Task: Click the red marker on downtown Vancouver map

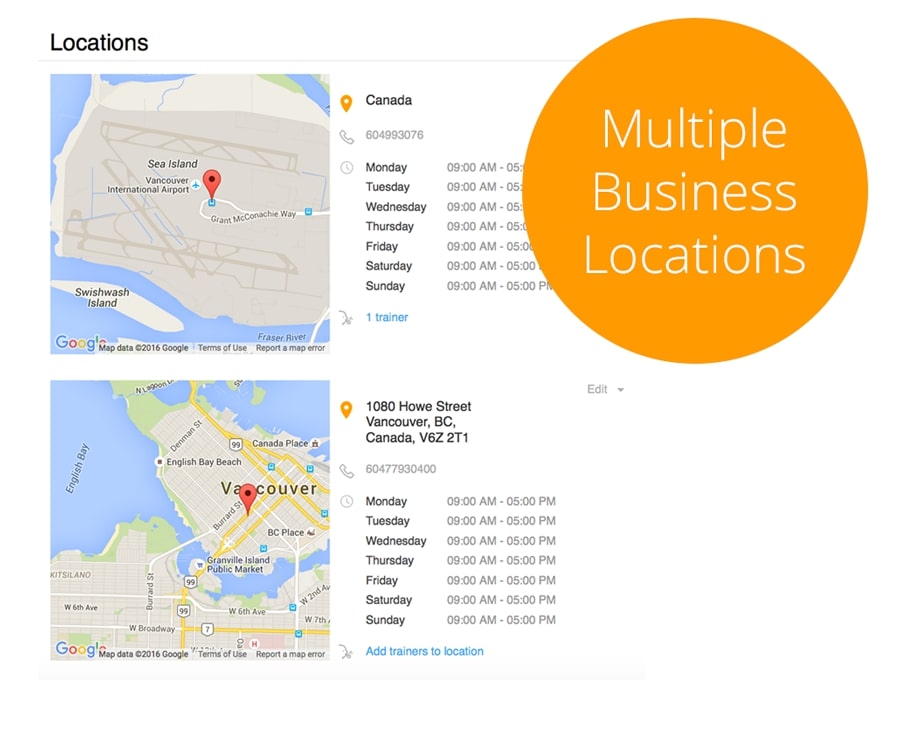Action: pyautogui.click(x=248, y=497)
